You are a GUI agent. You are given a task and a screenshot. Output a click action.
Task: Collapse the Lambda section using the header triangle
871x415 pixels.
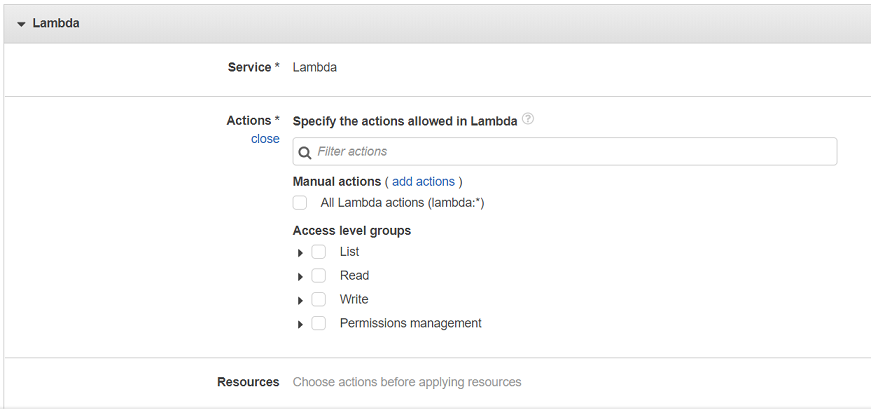pos(21,24)
